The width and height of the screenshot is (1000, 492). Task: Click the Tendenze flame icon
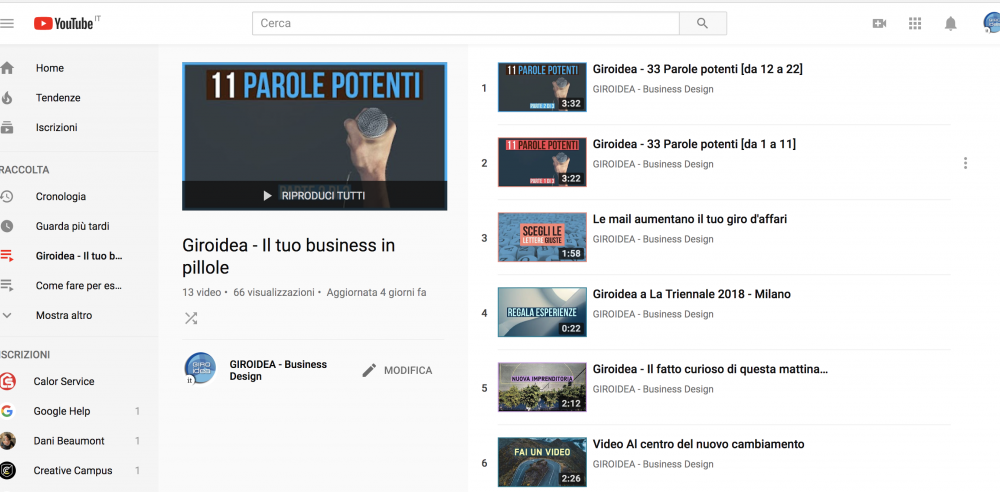(x=7, y=98)
